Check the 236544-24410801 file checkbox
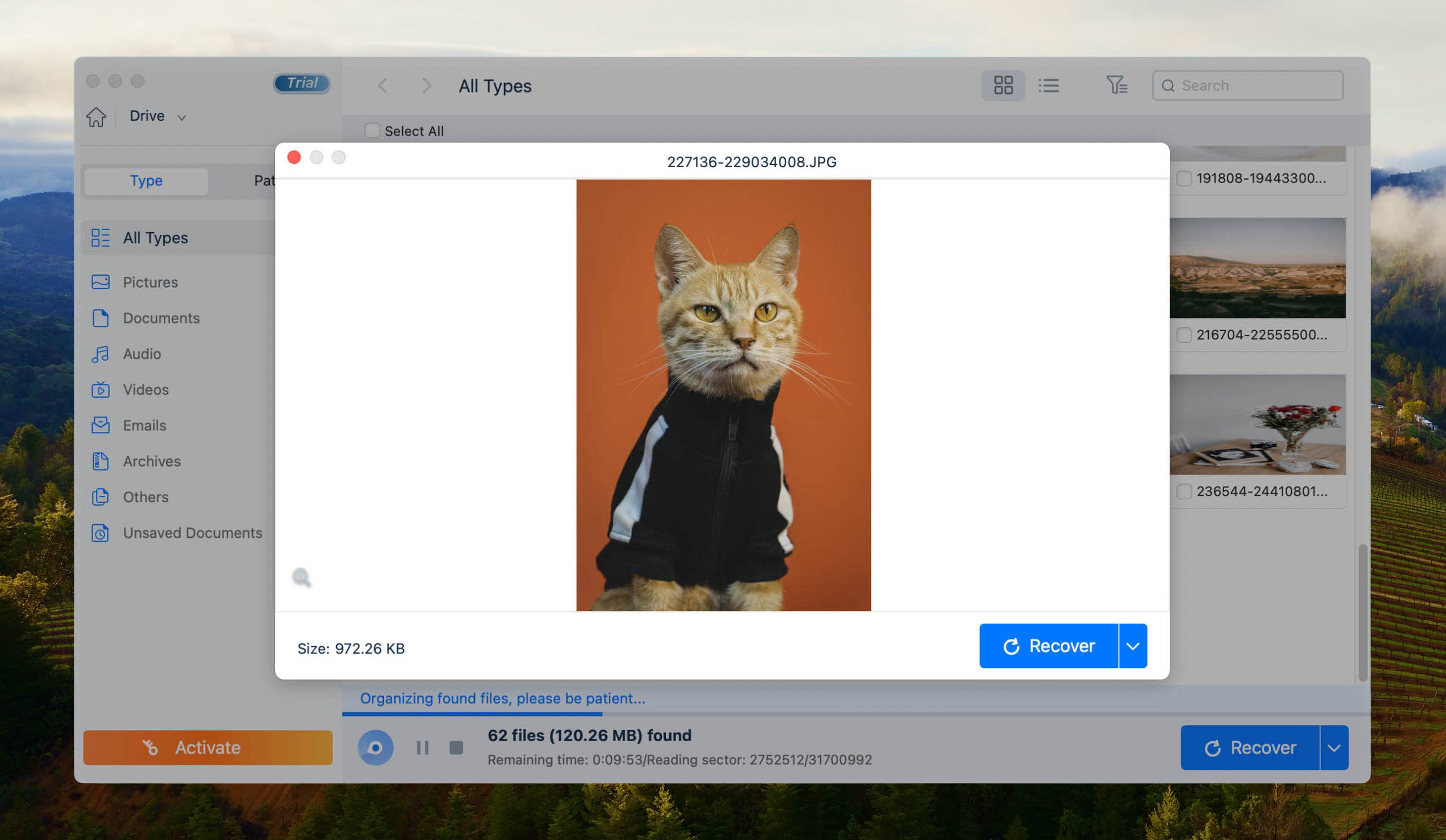 pyautogui.click(x=1185, y=491)
